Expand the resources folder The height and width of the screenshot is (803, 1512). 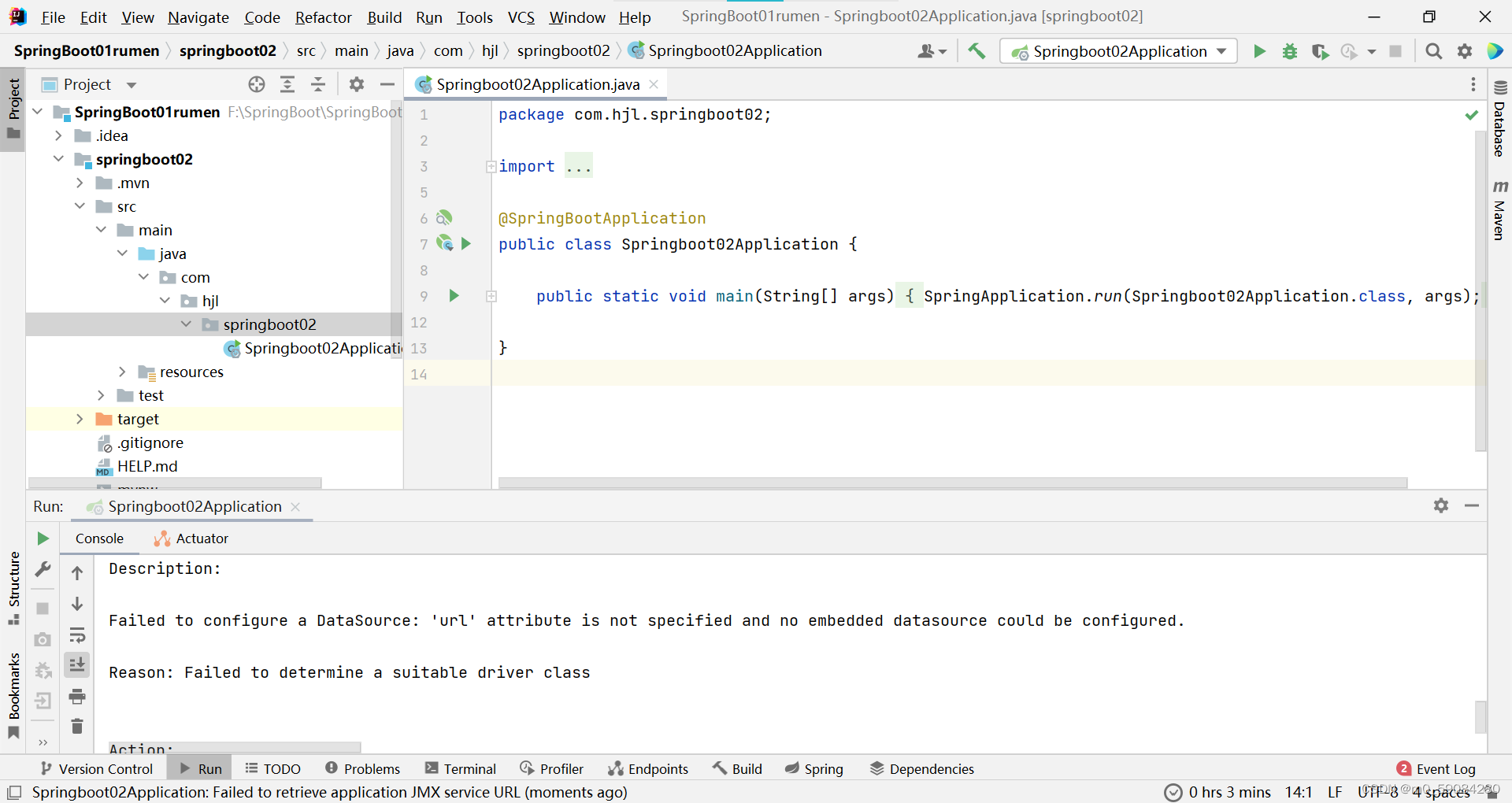click(122, 372)
